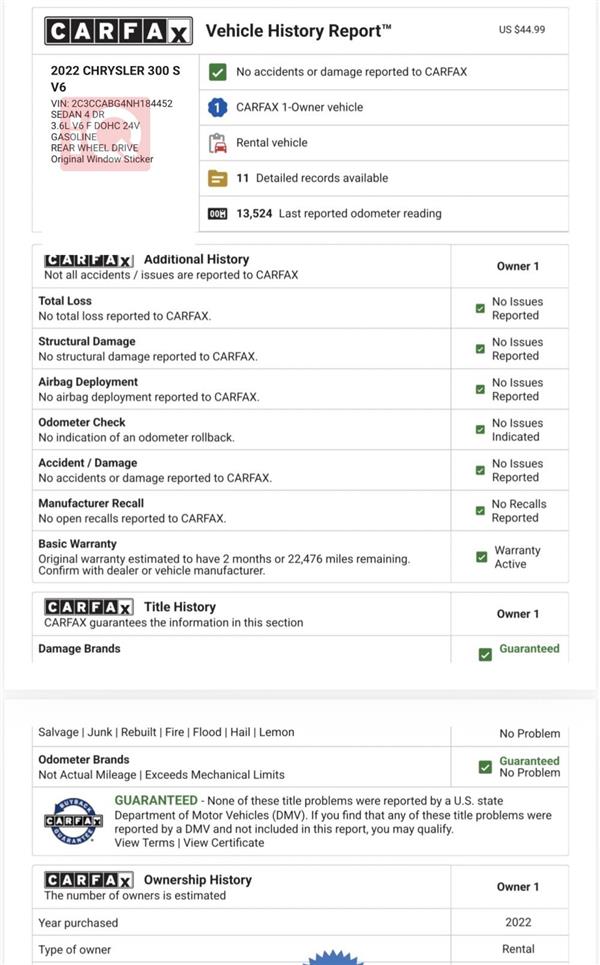This screenshot has height=965, width=600.
Task: Click the Owner 1 column header in Additional History
Action: [518, 266]
